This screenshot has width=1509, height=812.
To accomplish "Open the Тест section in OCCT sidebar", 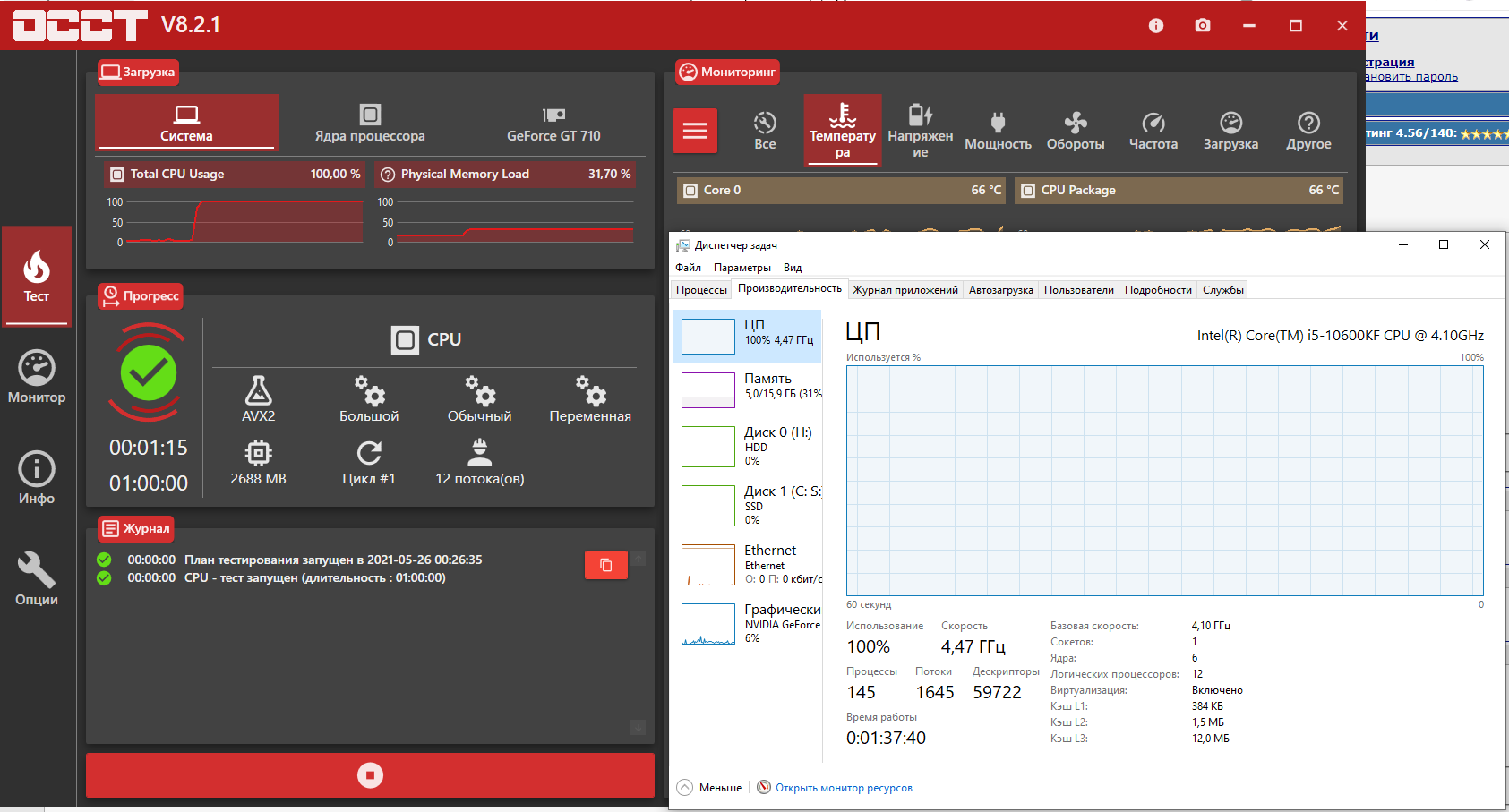I will [x=37, y=277].
